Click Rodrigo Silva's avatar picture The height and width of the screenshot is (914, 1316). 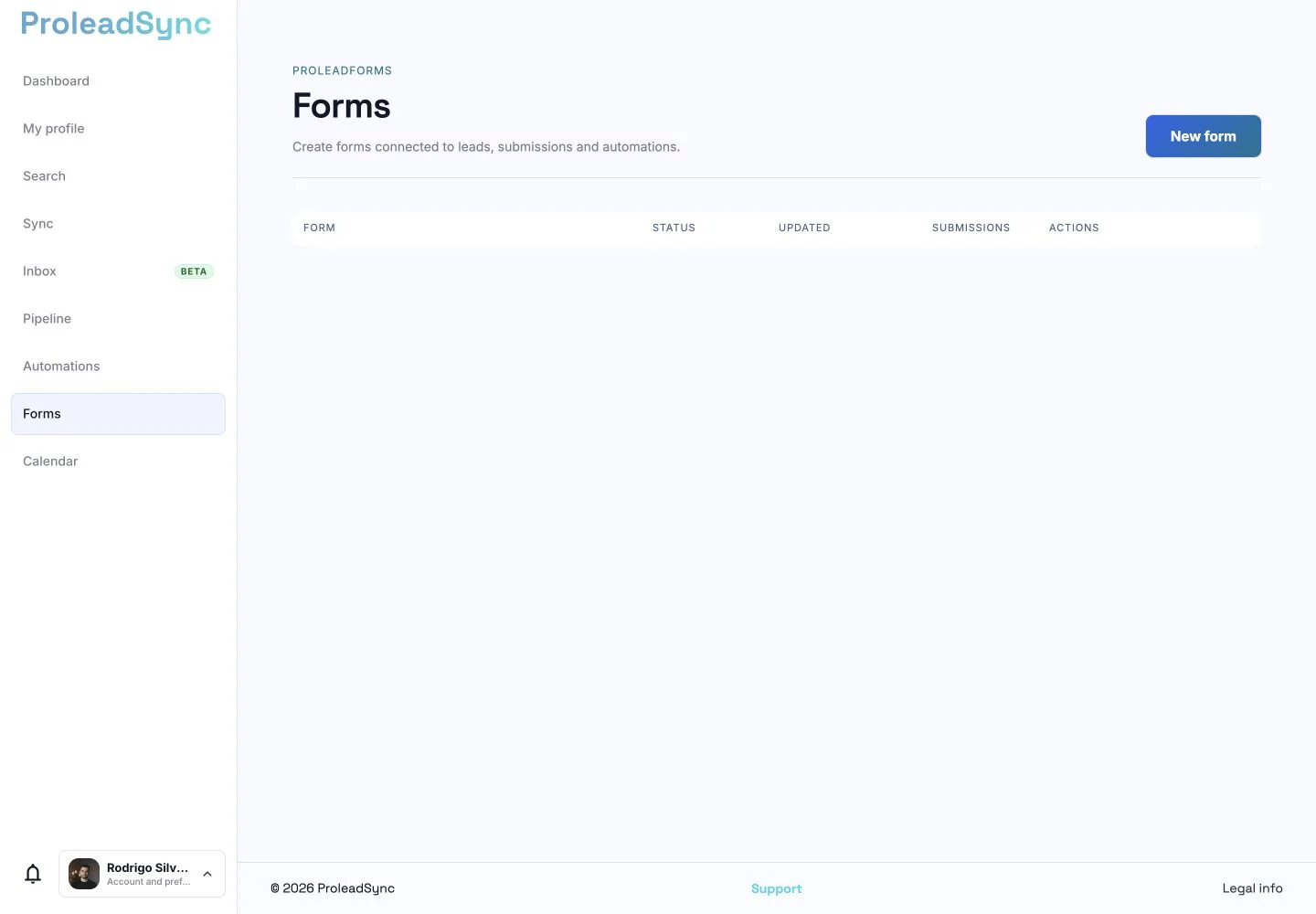pos(84,874)
